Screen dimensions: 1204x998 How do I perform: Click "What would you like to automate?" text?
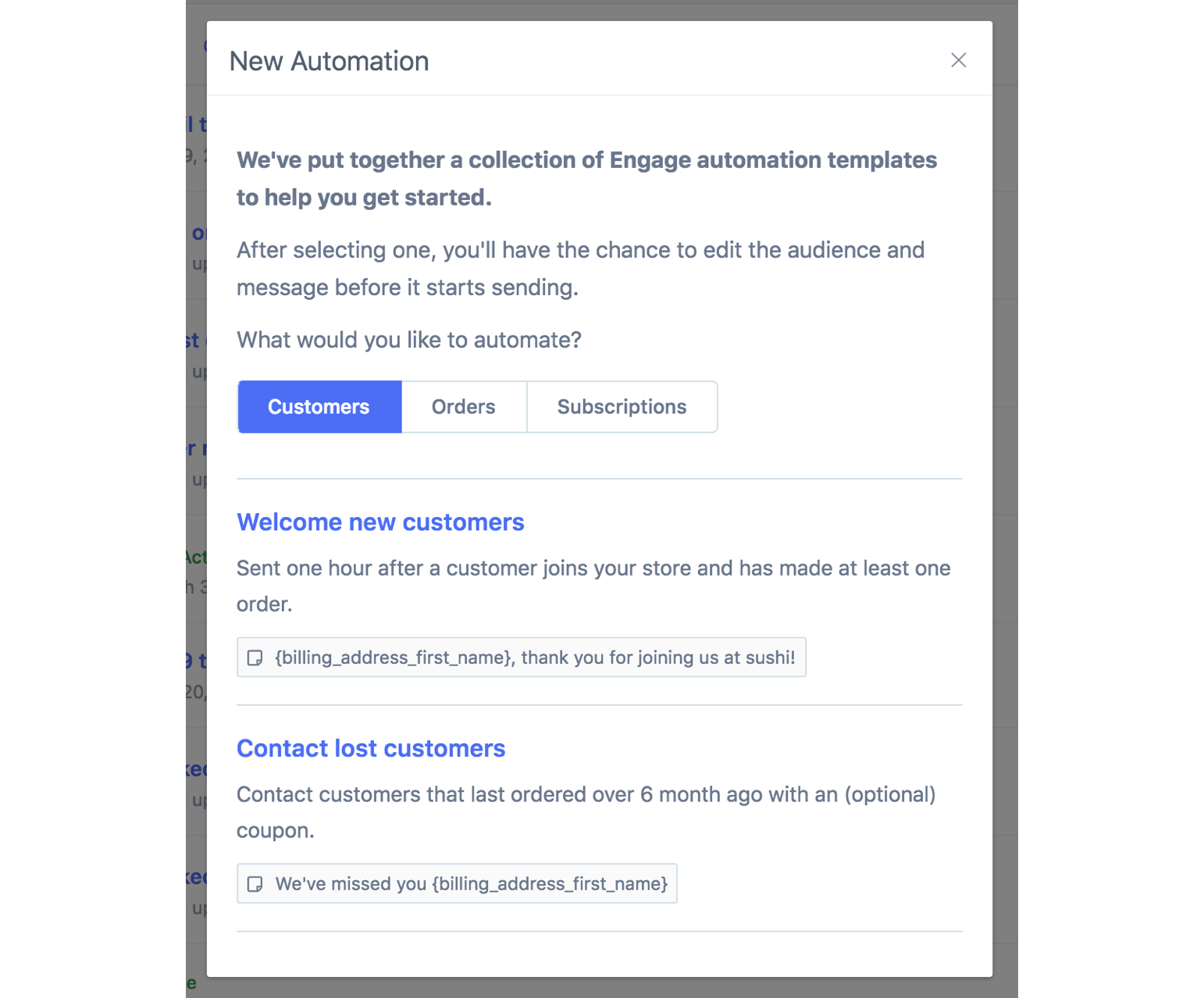pos(408,340)
